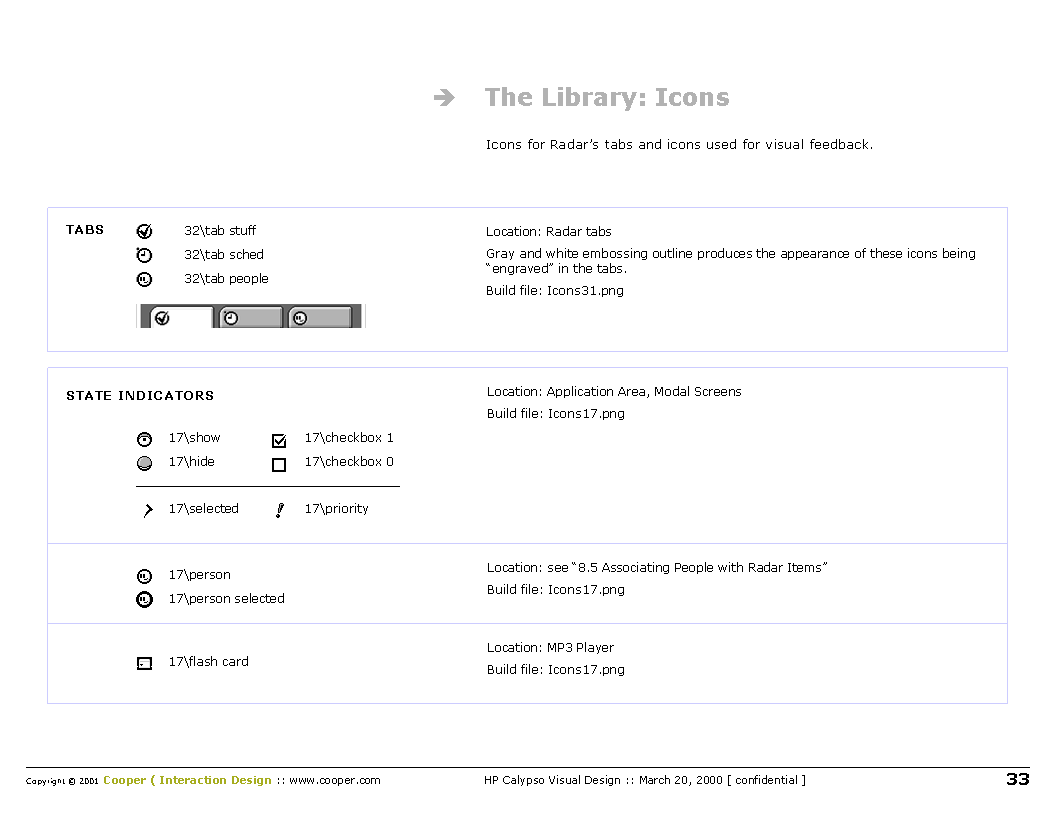Click the bold 17\person selected face icon
Viewport: 1056px width, 816px height.
(144, 599)
